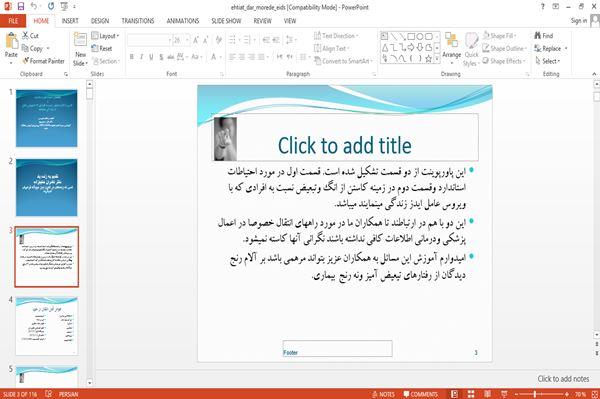The height and width of the screenshot is (399, 600).
Task: Open the FILE tab
Action: (x=13, y=21)
